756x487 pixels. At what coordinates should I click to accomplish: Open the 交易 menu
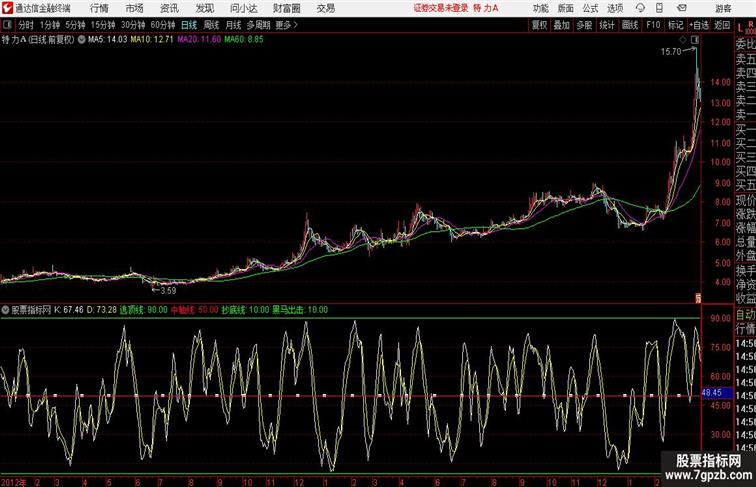326,8
